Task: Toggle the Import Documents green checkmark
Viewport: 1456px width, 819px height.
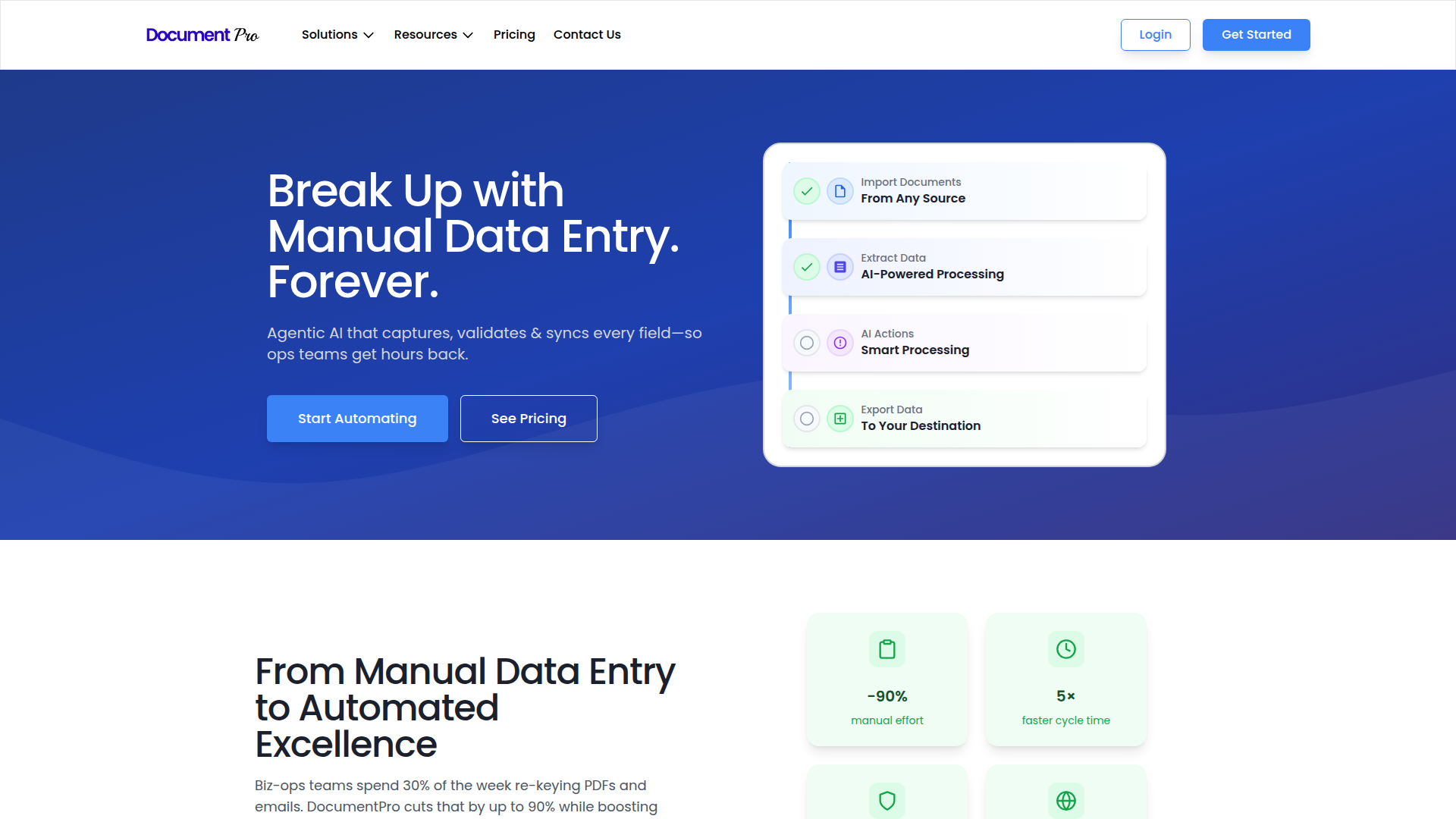Action: click(x=807, y=191)
